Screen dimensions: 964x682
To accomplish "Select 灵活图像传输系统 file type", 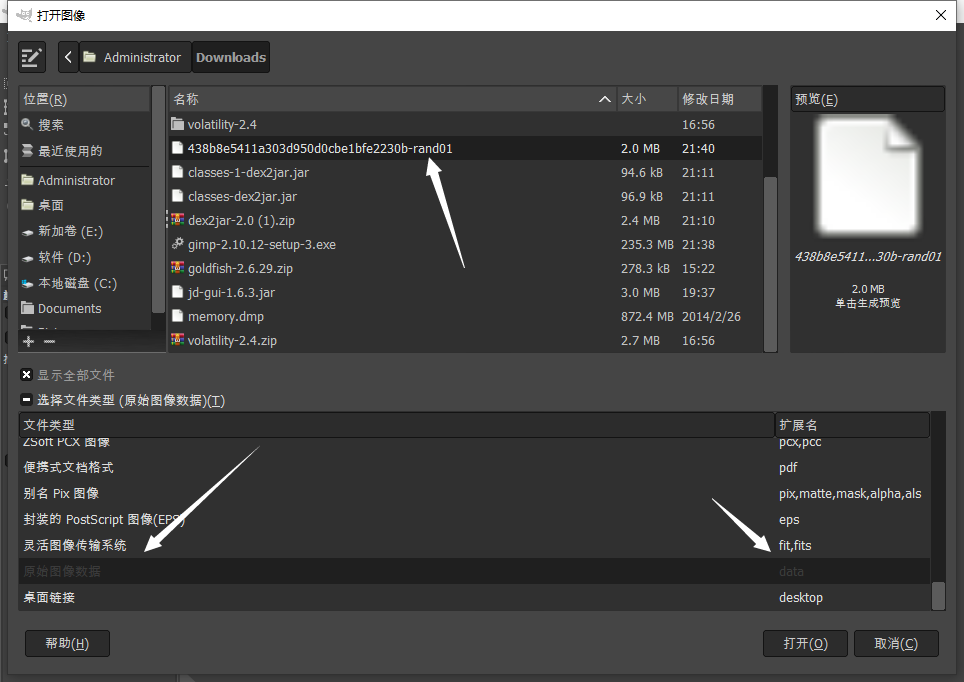I will 474,545.
